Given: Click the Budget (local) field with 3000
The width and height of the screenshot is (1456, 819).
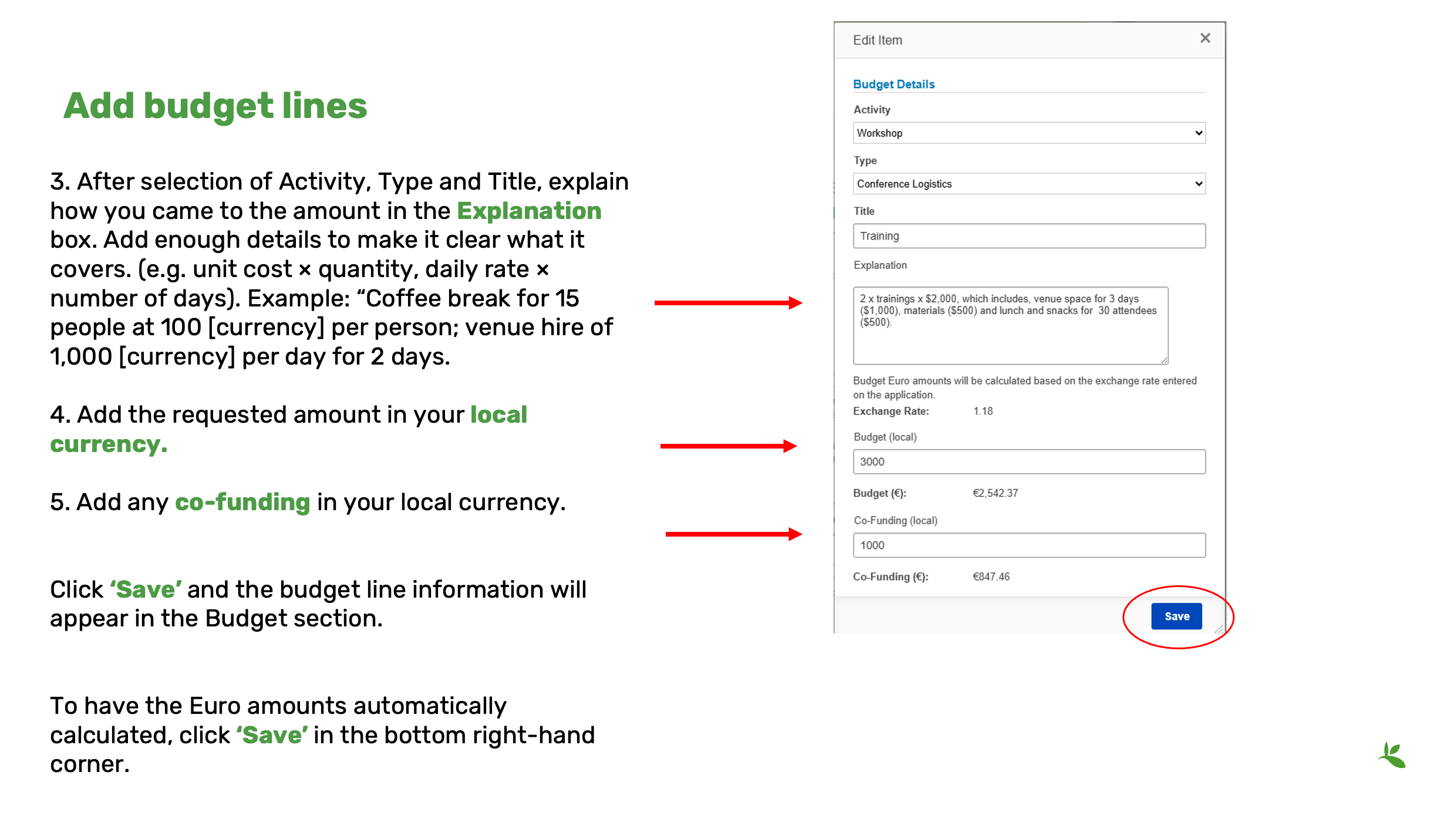Looking at the screenshot, I should pyautogui.click(x=1029, y=462).
